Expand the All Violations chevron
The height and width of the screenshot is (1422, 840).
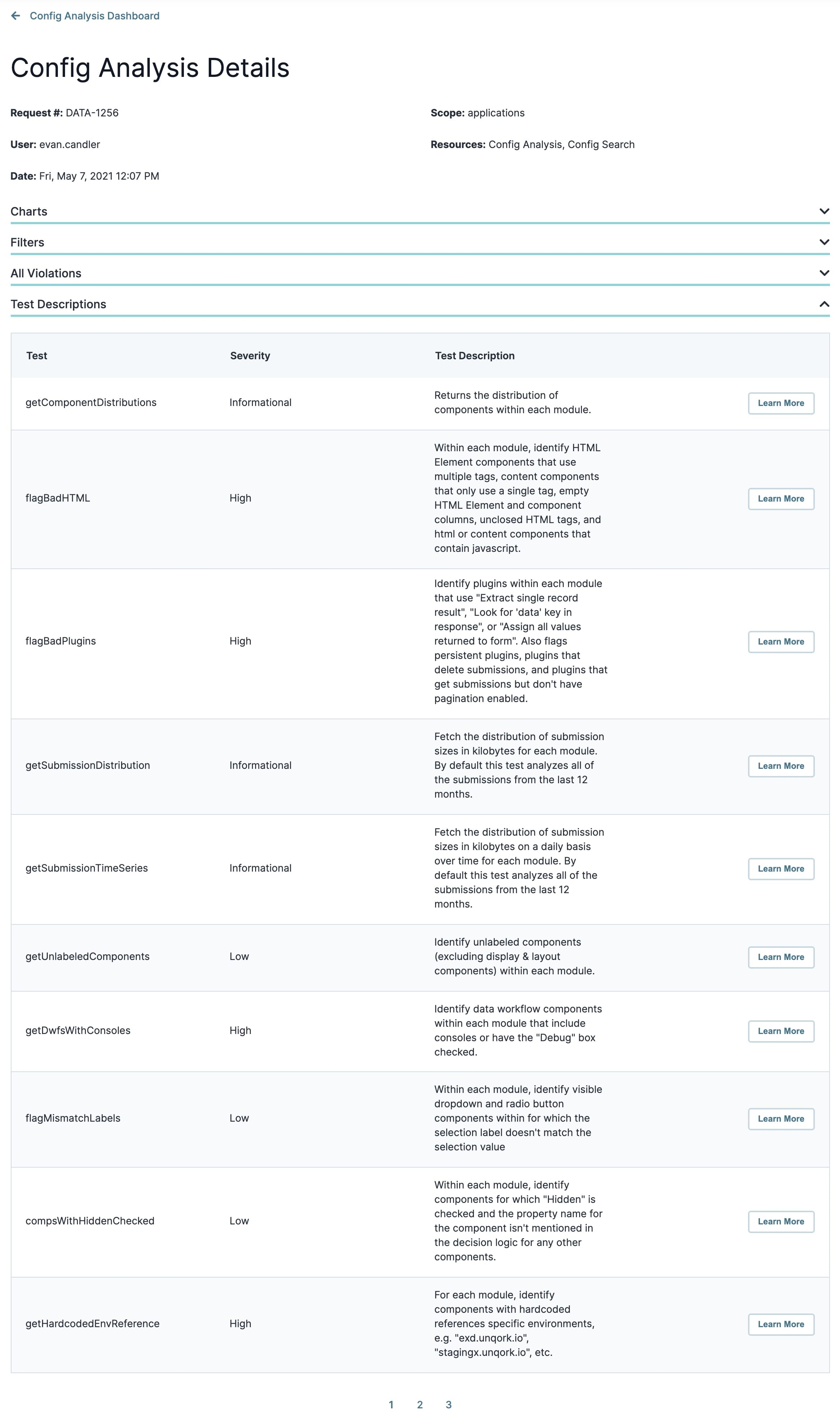tap(824, 273)
